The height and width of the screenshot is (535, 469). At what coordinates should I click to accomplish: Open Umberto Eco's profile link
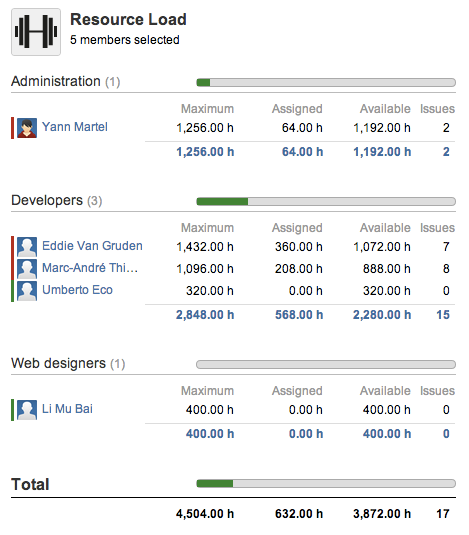pos(77,290)
